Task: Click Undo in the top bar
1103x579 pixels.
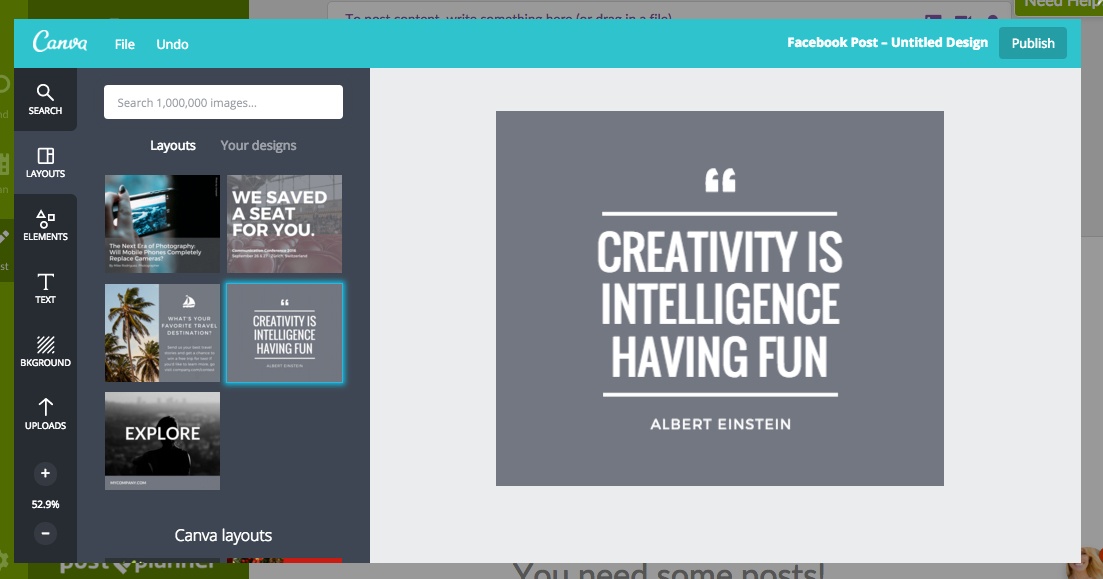Action: (172, 44)
